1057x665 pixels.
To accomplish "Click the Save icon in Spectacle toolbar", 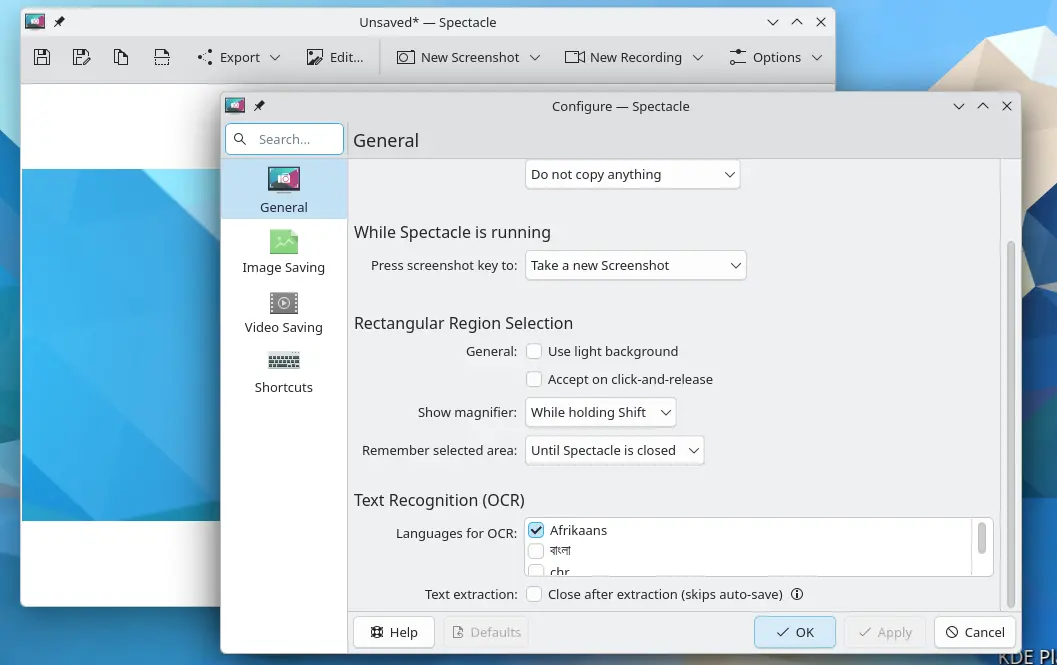I will coord(42,57).
